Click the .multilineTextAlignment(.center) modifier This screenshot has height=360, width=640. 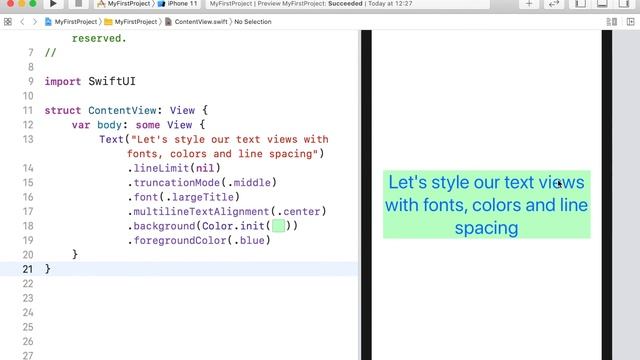[227, 211]
